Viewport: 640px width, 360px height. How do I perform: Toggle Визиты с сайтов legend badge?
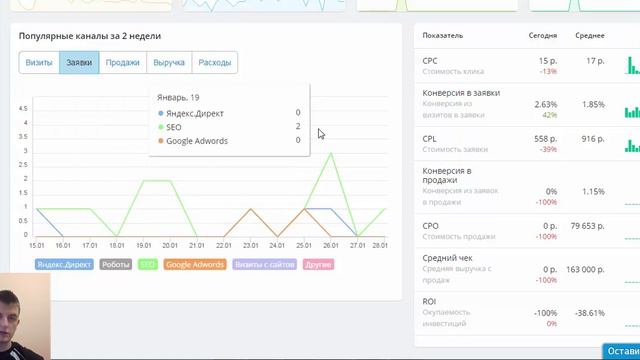pyautogui.click(x=264, y=264)
